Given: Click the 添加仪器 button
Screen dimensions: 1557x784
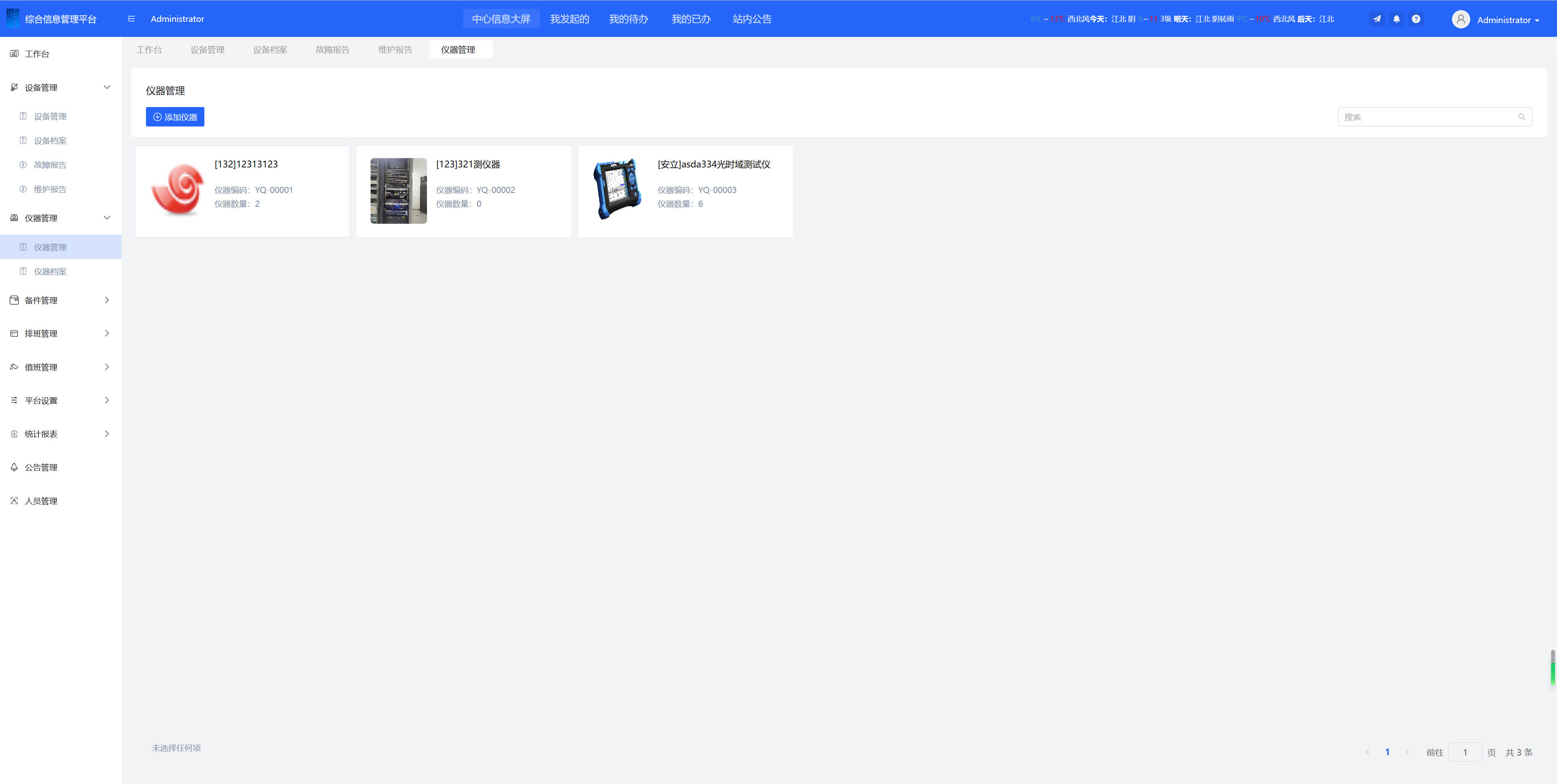Looking at the screenshot, I should (x=175, y=117).
